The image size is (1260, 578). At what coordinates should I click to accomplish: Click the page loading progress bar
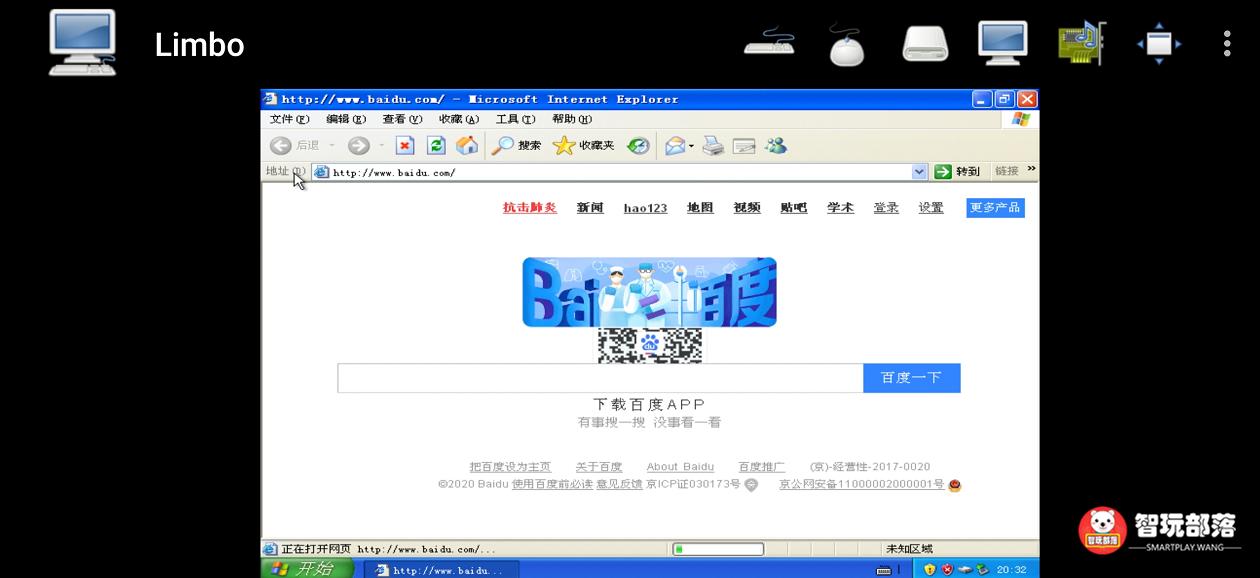[x=718, y=548]
